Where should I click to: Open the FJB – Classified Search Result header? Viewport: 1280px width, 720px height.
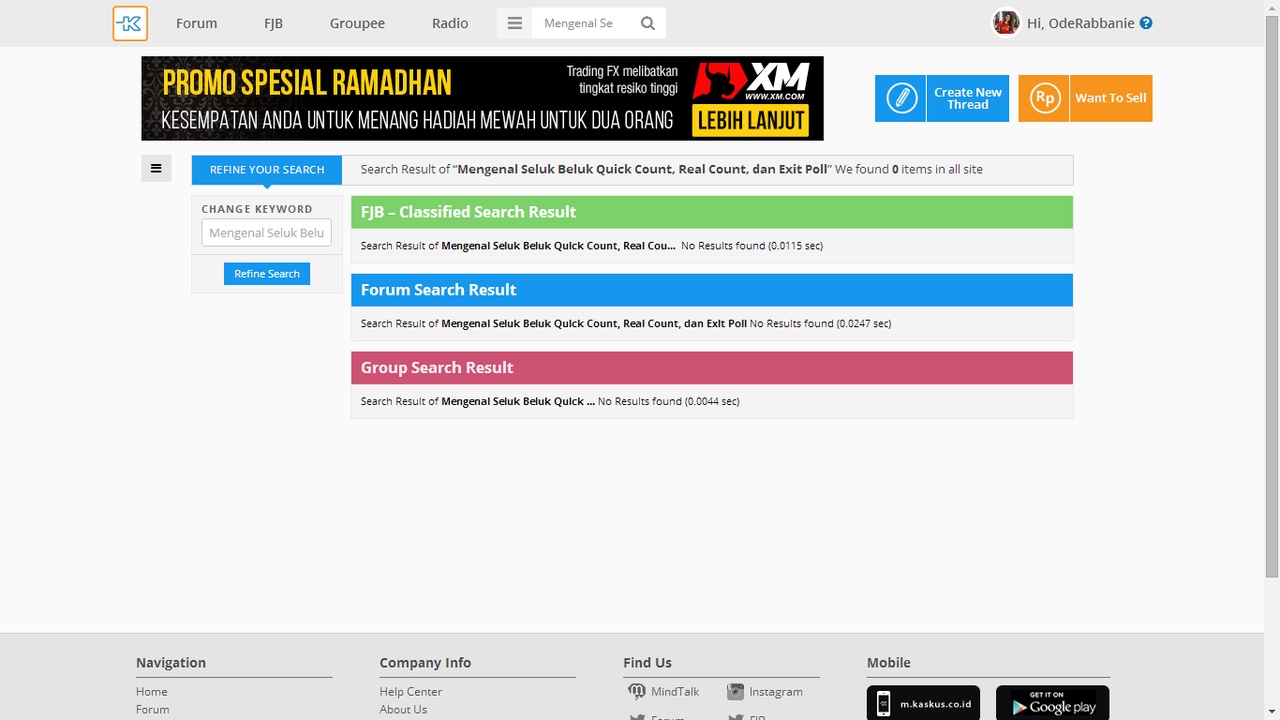point(711,212)
